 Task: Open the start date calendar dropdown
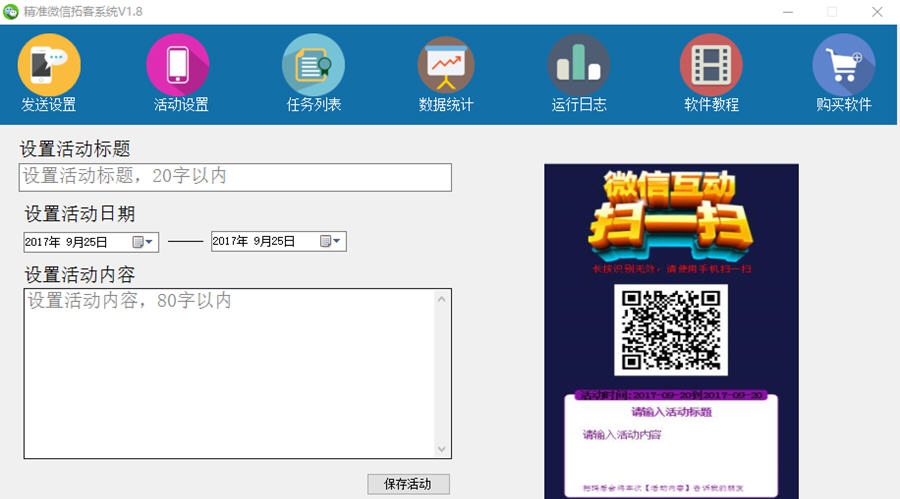[143, 242]
